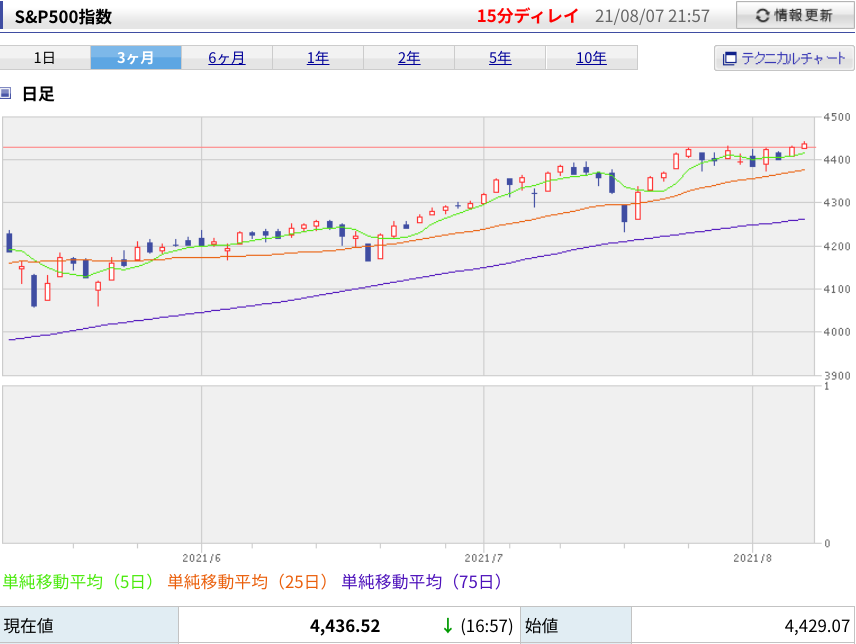Click the 情報更新 refresh button
The image size is (856, 644).
tap(795, 15)
